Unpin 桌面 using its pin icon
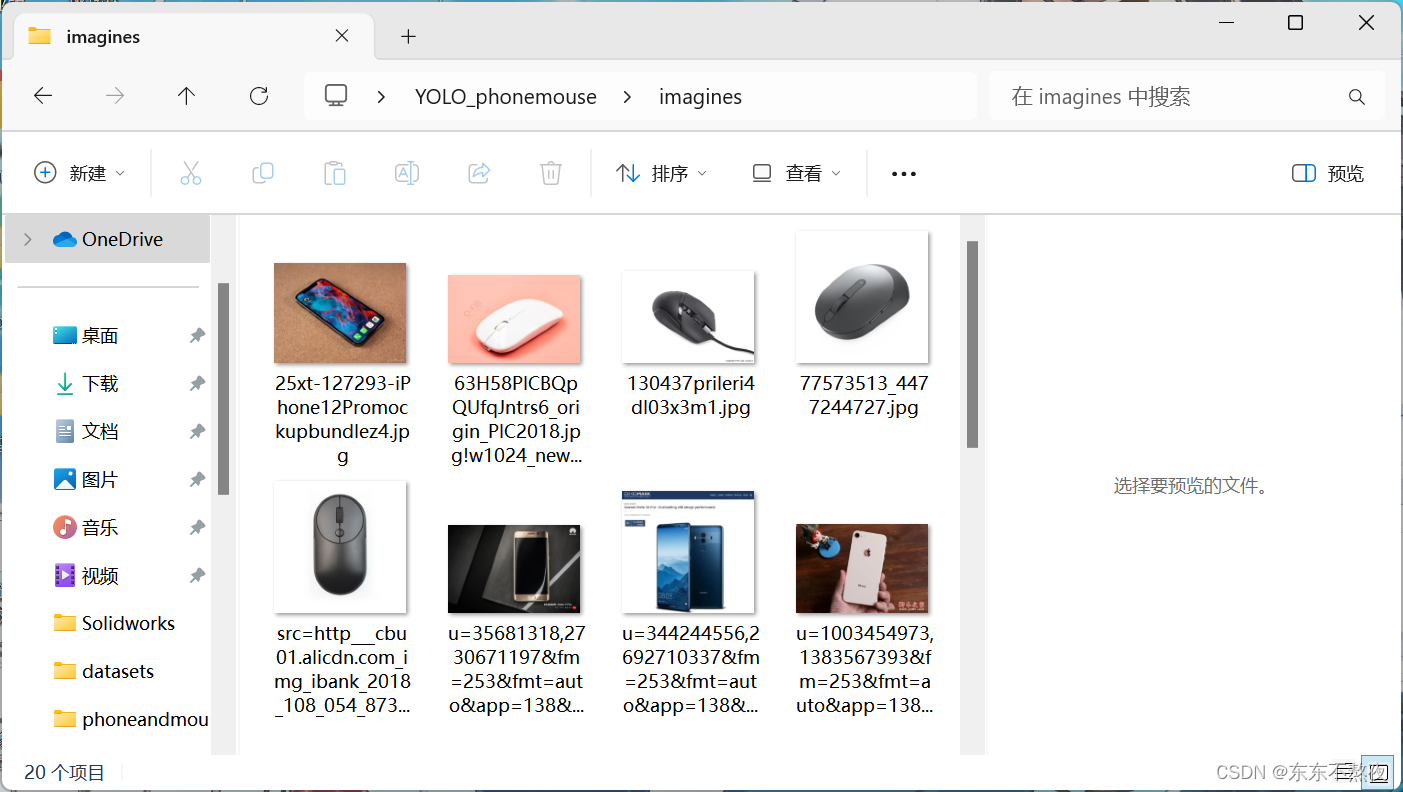Viewport: 1403px width, 792px height. point(197,336)
